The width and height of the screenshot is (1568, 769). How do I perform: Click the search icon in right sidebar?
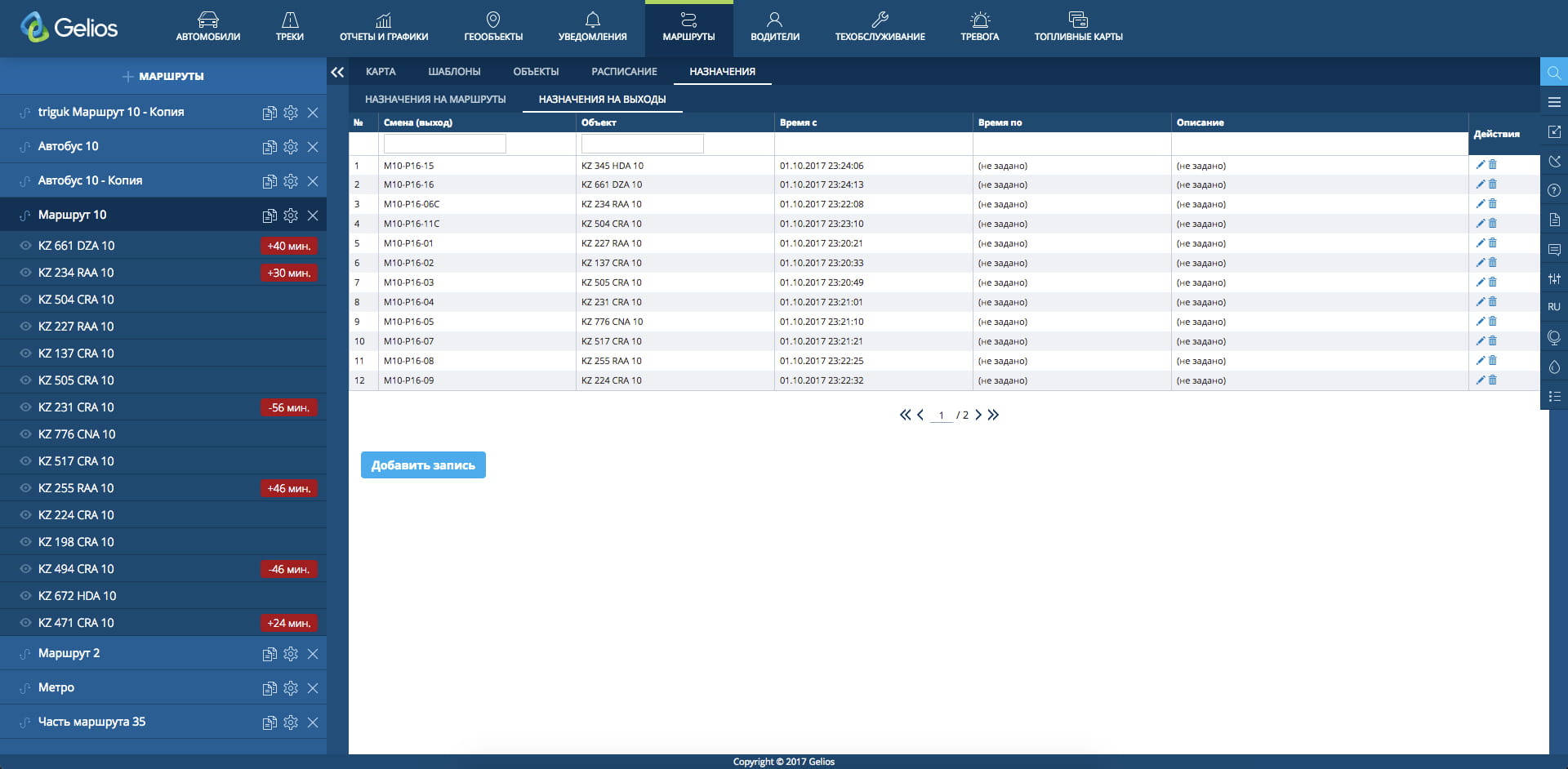(1554, 73)
